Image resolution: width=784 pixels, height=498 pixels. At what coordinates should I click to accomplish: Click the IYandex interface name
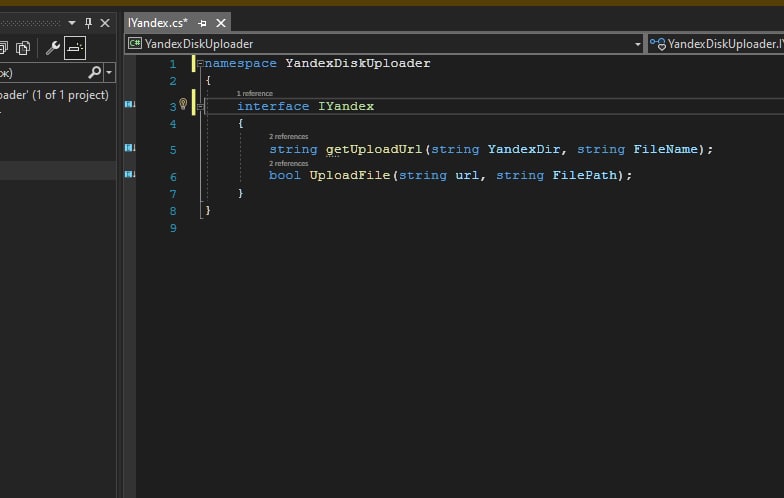point(346,106)
